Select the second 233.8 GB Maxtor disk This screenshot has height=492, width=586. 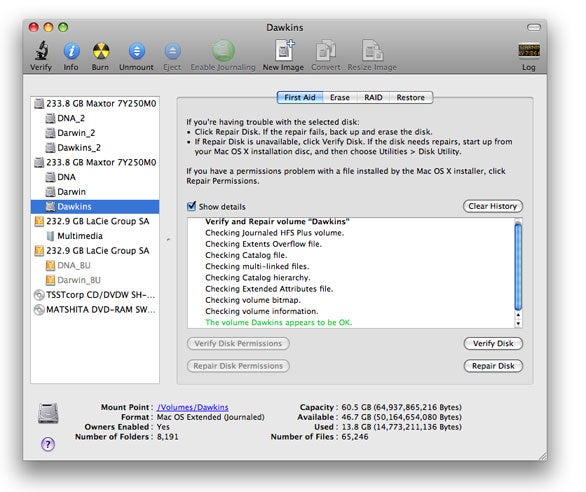(x=95, y=162)
